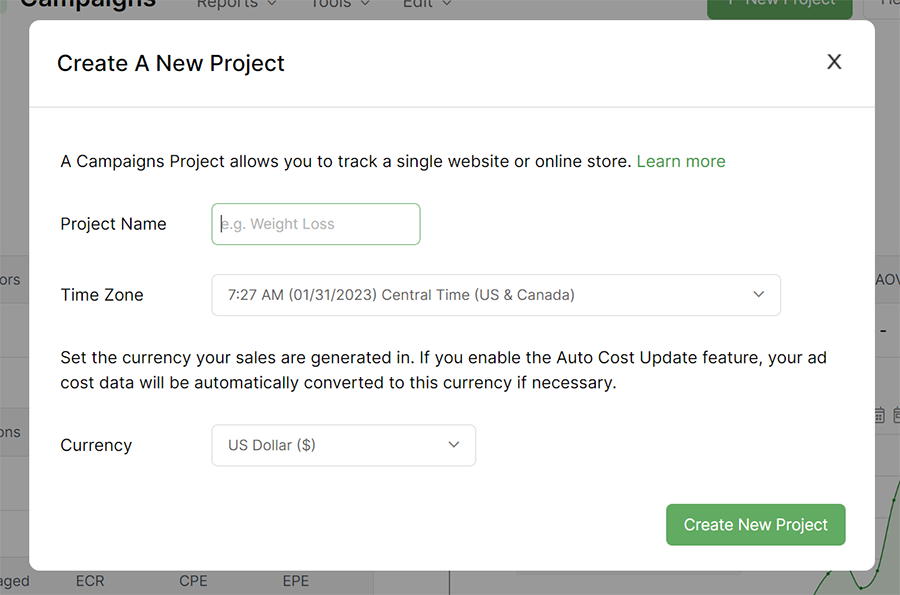Close the Create A New Project dialog
Image resolution: width=900 pixels, height=595 pixels.
pos(834,62)
